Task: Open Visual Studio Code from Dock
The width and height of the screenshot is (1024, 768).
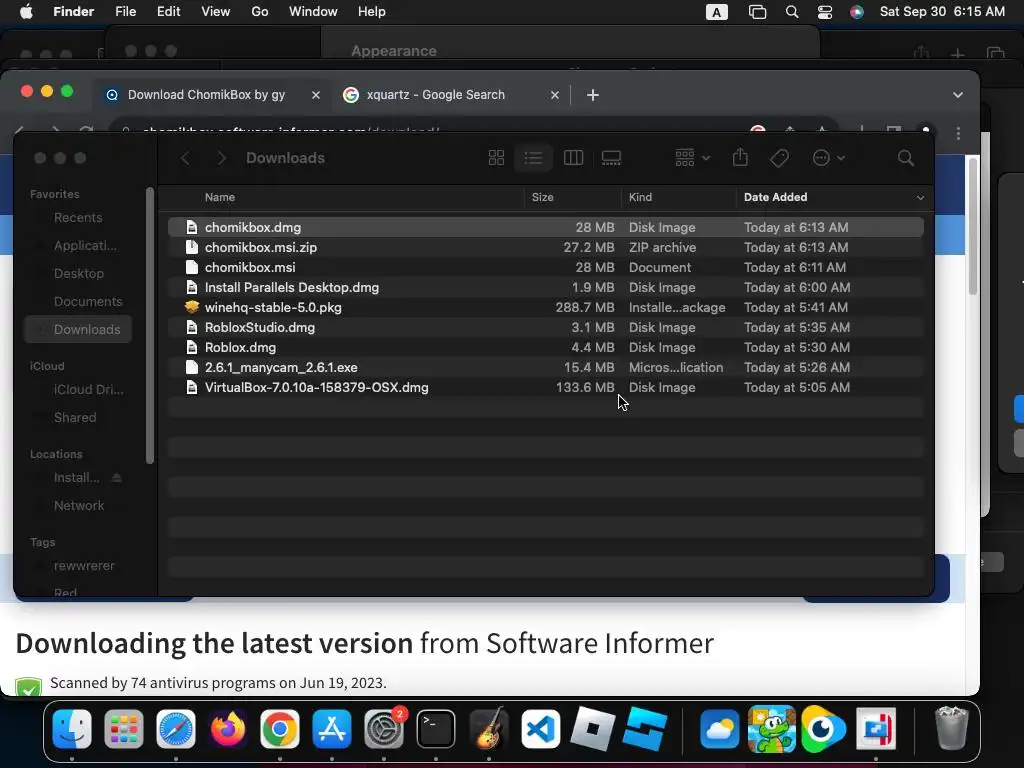Action: pyautogui.click(x=541, y=729)
